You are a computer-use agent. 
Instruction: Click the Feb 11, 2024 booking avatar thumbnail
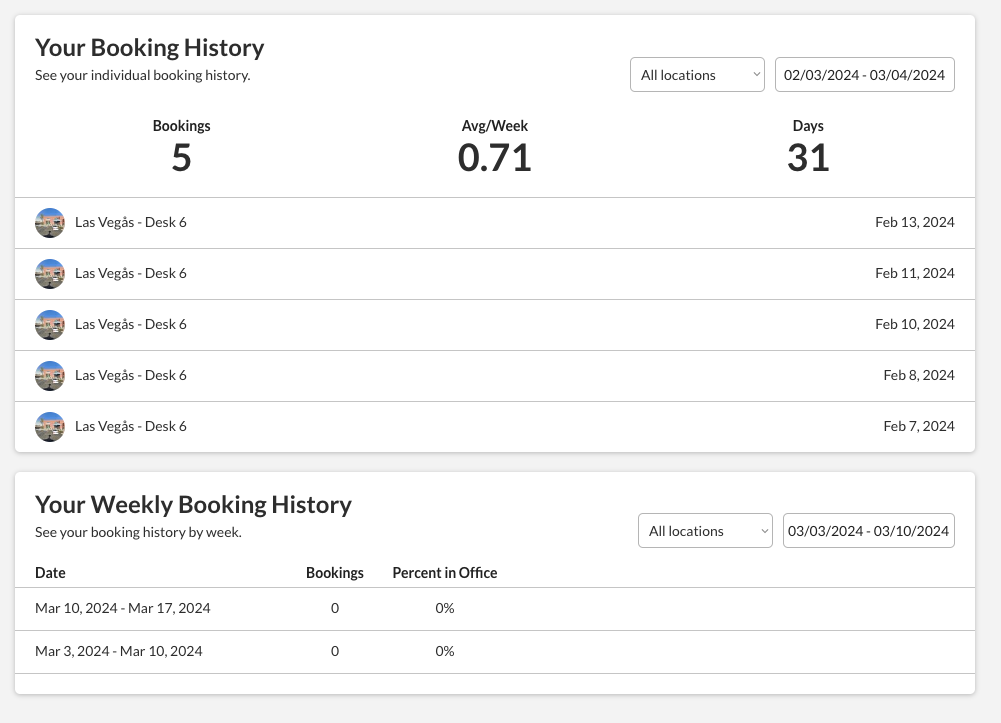pos(50,274)
